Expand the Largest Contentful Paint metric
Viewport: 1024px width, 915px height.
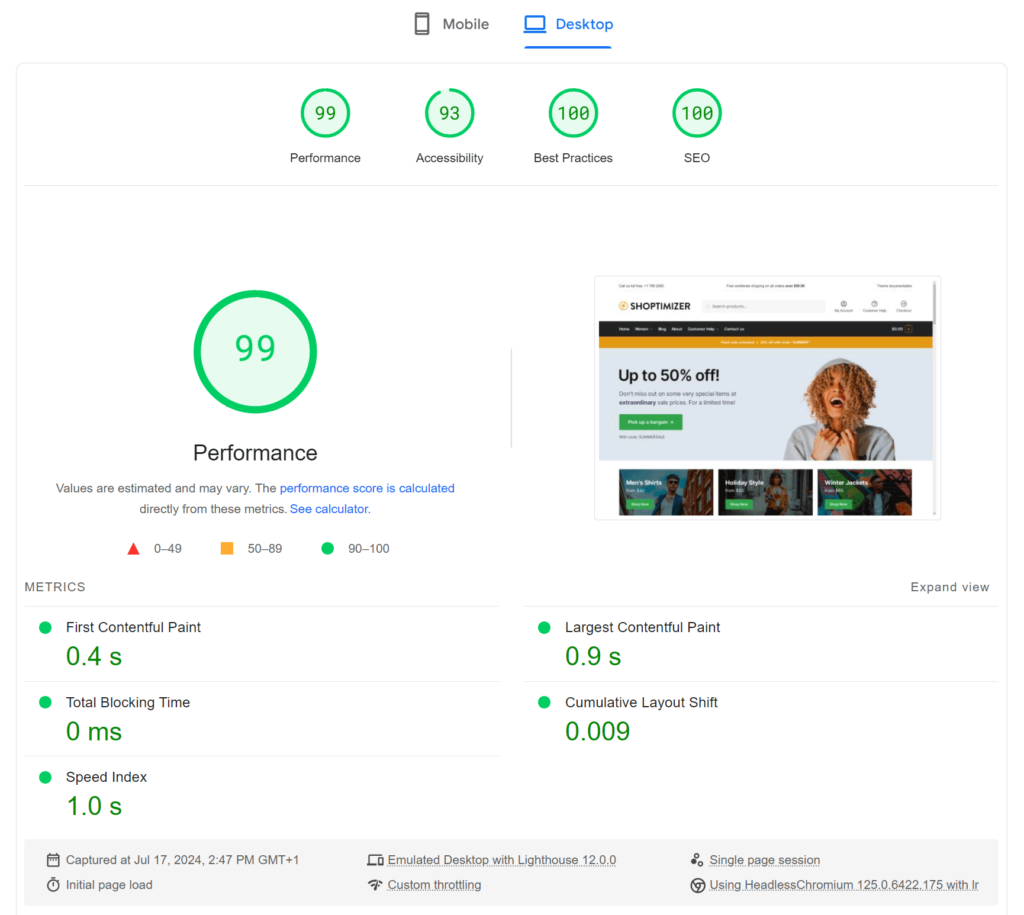click(641, 628)
